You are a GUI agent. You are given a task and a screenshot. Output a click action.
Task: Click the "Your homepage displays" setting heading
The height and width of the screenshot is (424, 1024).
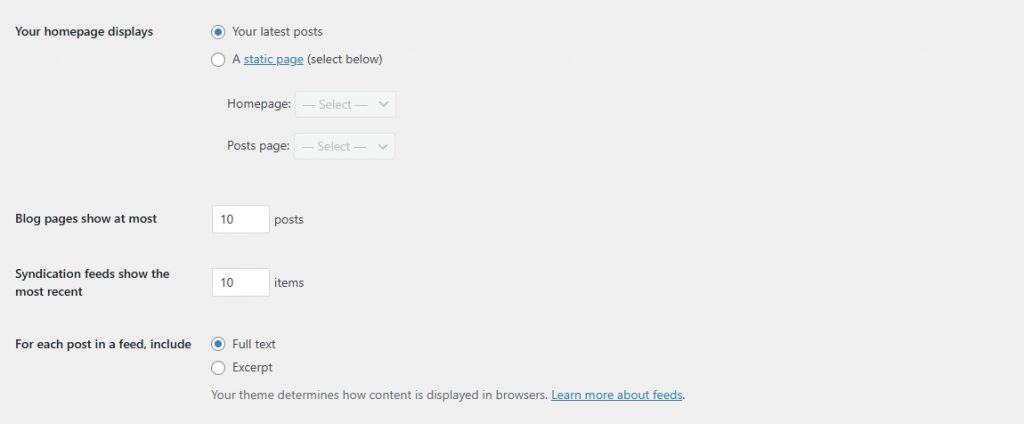[x=84, y=32]
